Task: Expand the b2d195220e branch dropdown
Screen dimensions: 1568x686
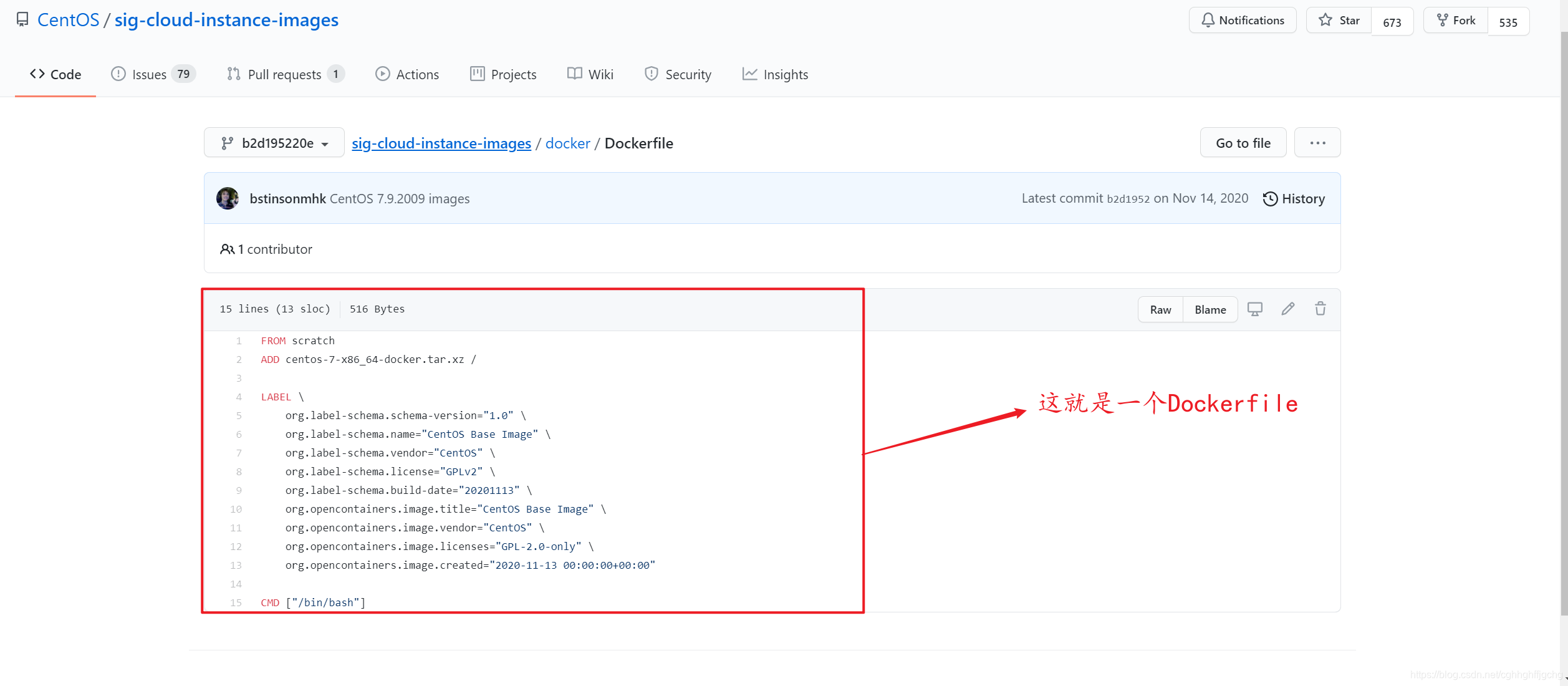Action: click(x=274, y=143)
